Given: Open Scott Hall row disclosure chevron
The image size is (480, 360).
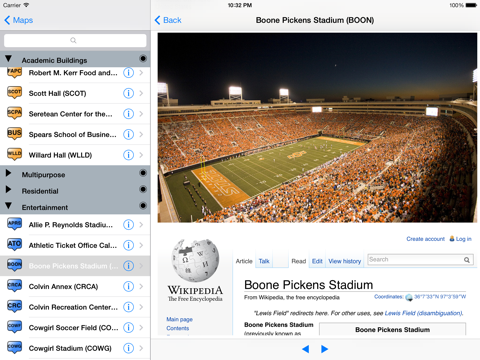Looking at the screenshot, I should [141, 93].
